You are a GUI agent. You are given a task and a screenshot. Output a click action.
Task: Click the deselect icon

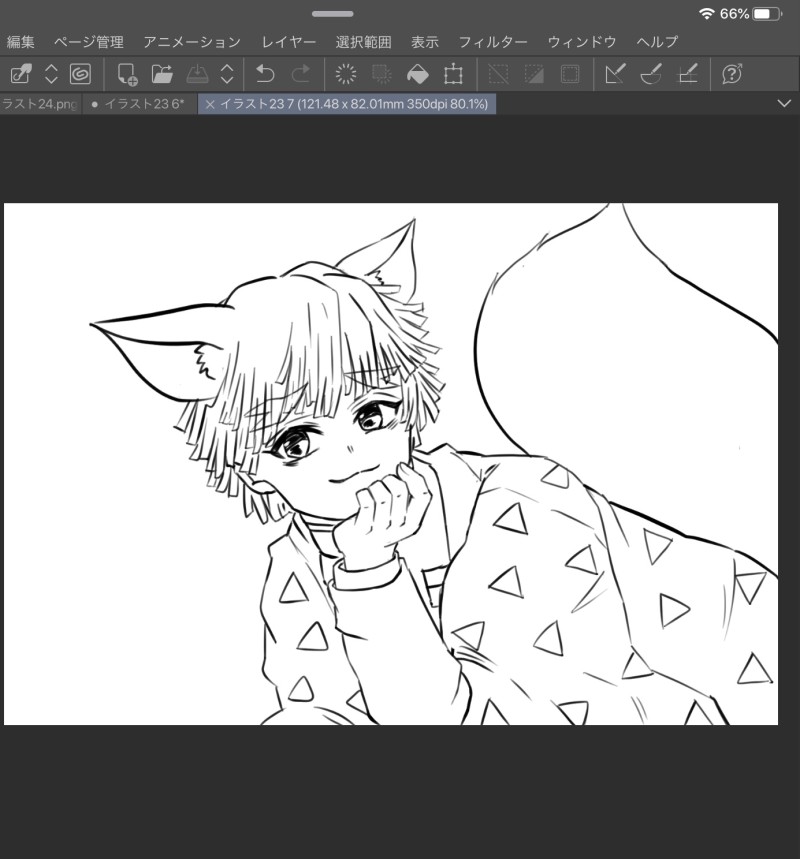498,74
